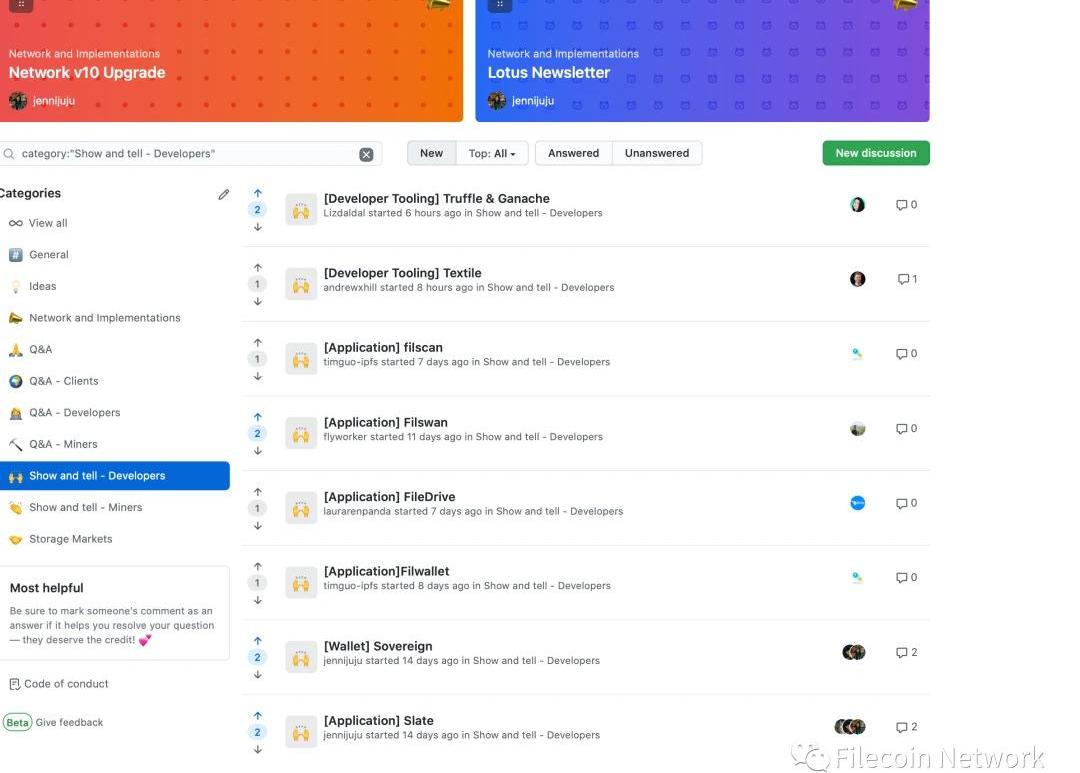
Task: Select View all in categories
Action: (48, 223)
